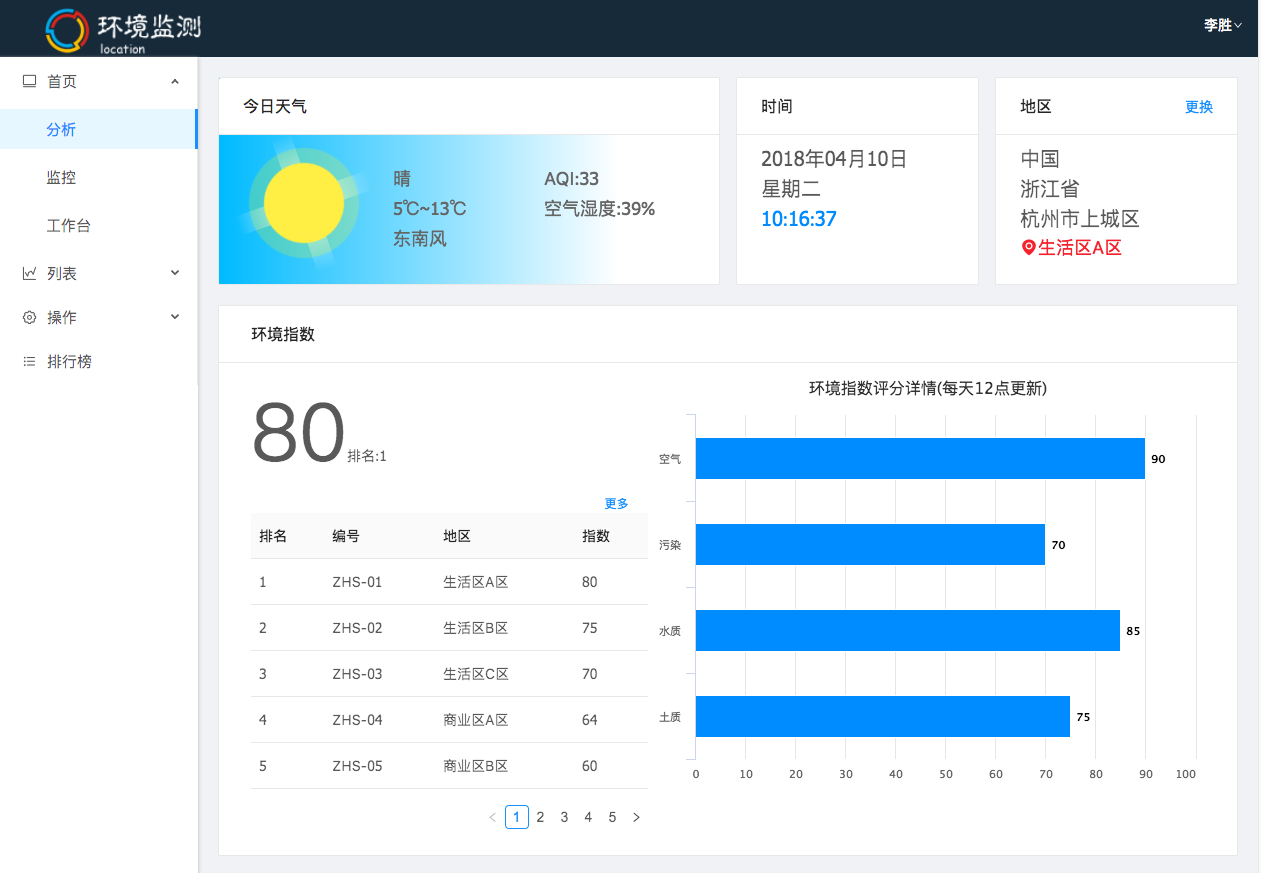This screenshot has width=1261, height=873.
Task: Click the 土质 bar in the chart
Action: [x=883, y=716]
